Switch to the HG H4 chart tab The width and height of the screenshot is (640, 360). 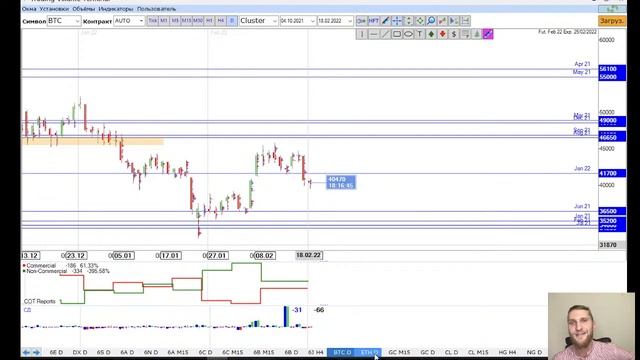pyautogui.click(x=507, y=352)
